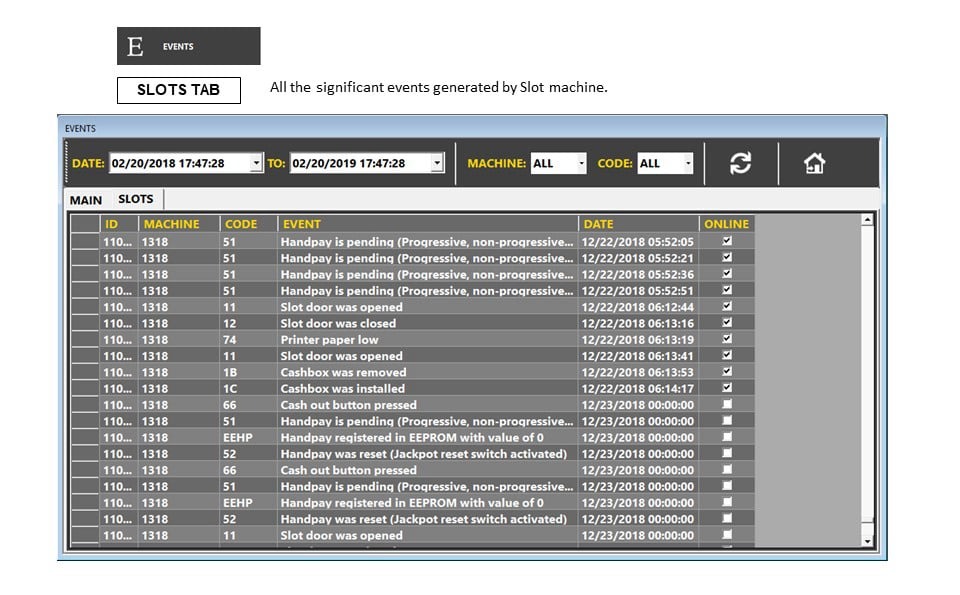Click date cell '12/22/2018 06:13:19'
Screen dimensions: 960x595
[639, 340]
